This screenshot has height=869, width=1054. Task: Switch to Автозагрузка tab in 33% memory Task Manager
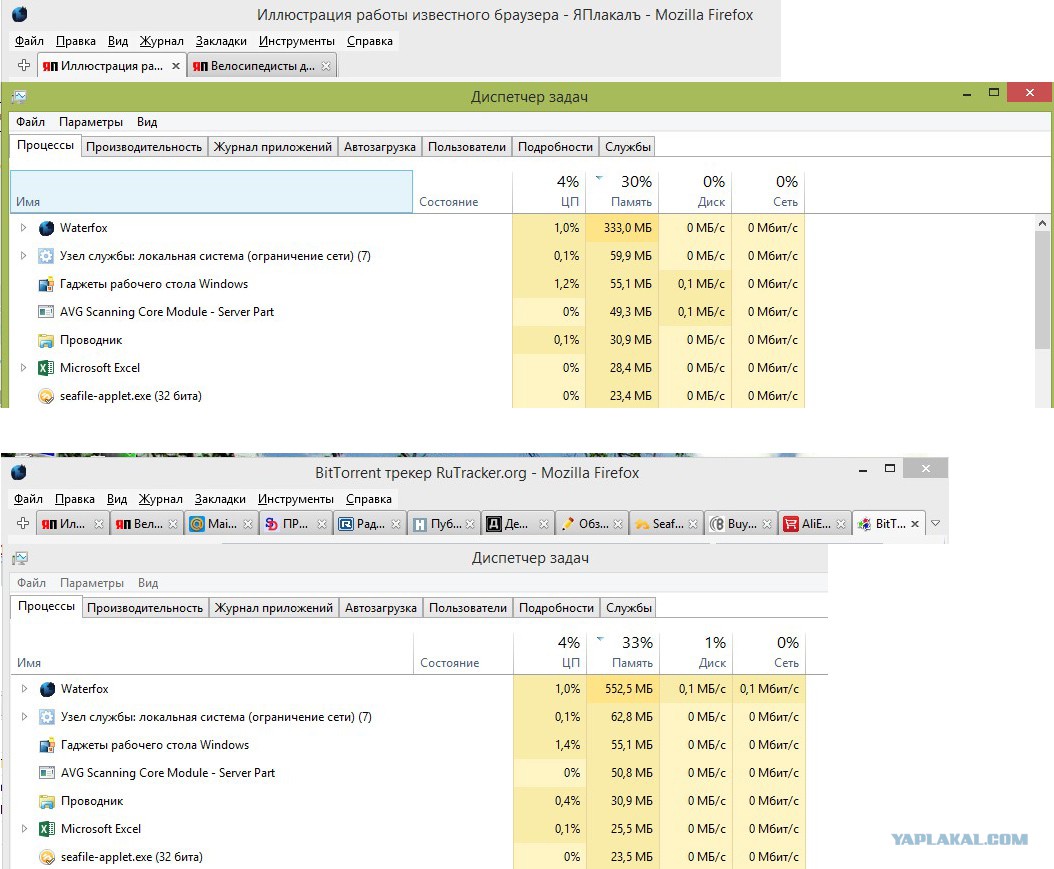(x=380, y=608)
